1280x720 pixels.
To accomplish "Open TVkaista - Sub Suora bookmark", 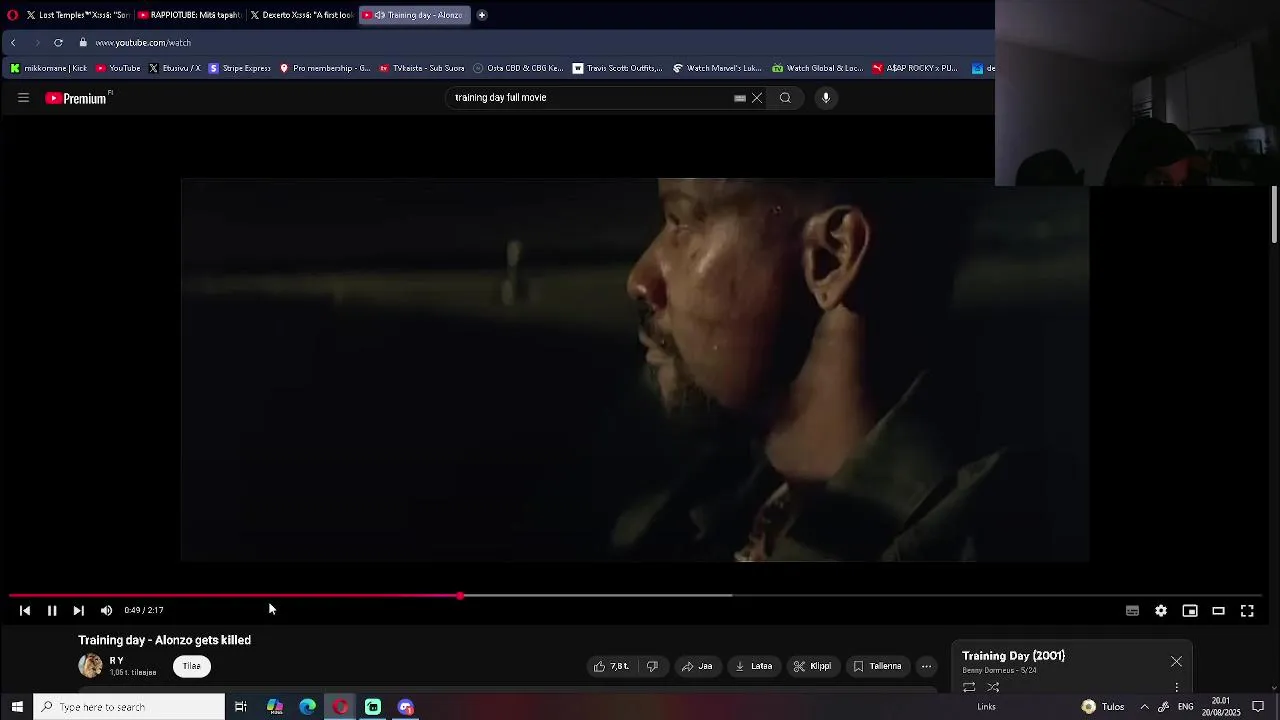I will click(422, 68).
